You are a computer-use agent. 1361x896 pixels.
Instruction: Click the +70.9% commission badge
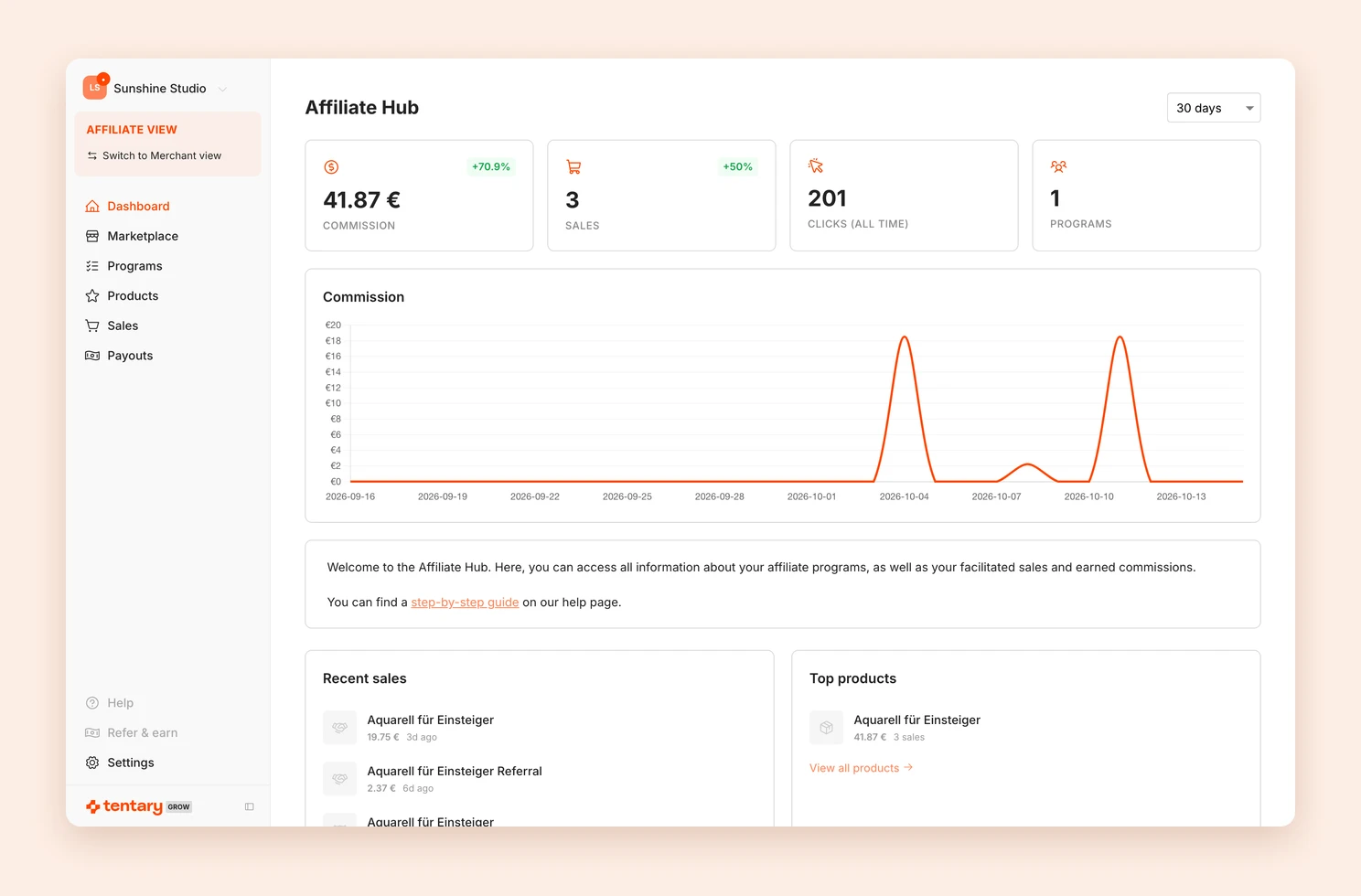[x=491, y=166]
